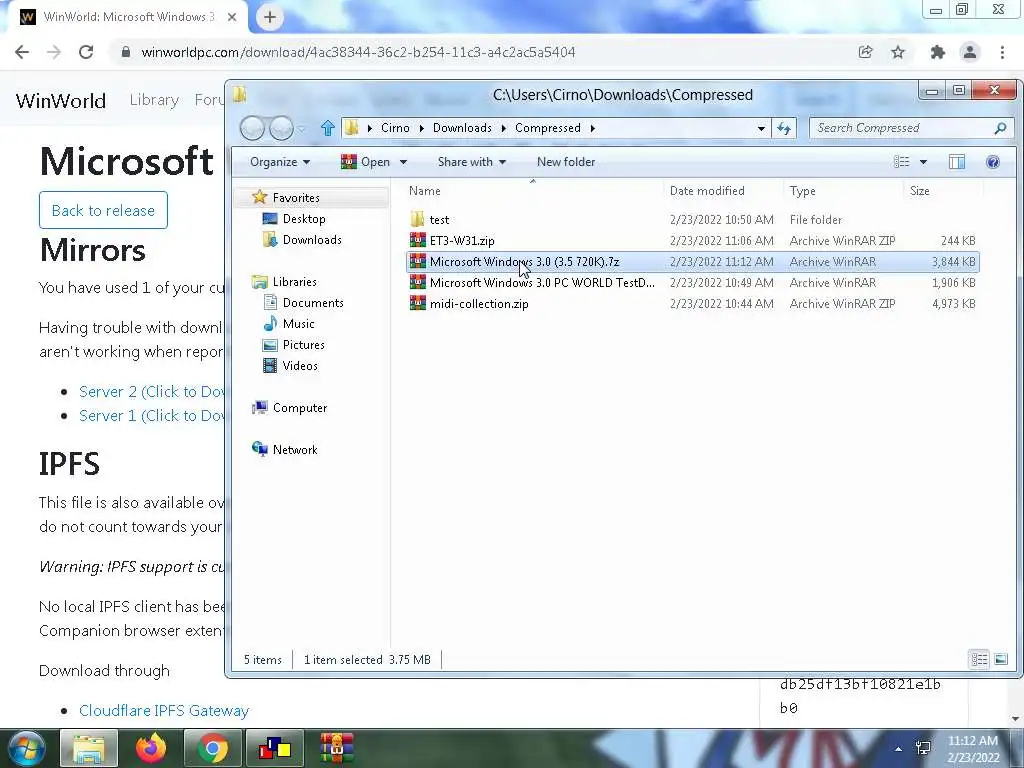Select Network in navigation pane
Image resolution: width=1024 pixels, height=768 pixels.
(295, 449)
